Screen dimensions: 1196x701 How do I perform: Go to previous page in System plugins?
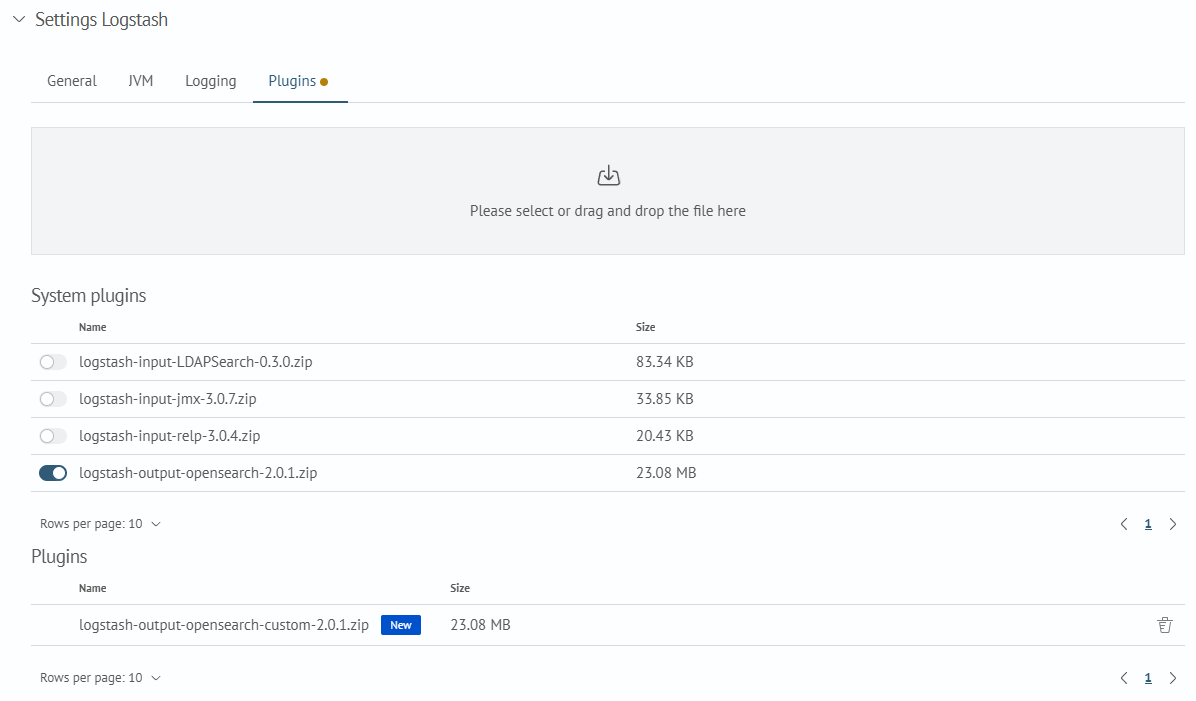[1124, 524]
